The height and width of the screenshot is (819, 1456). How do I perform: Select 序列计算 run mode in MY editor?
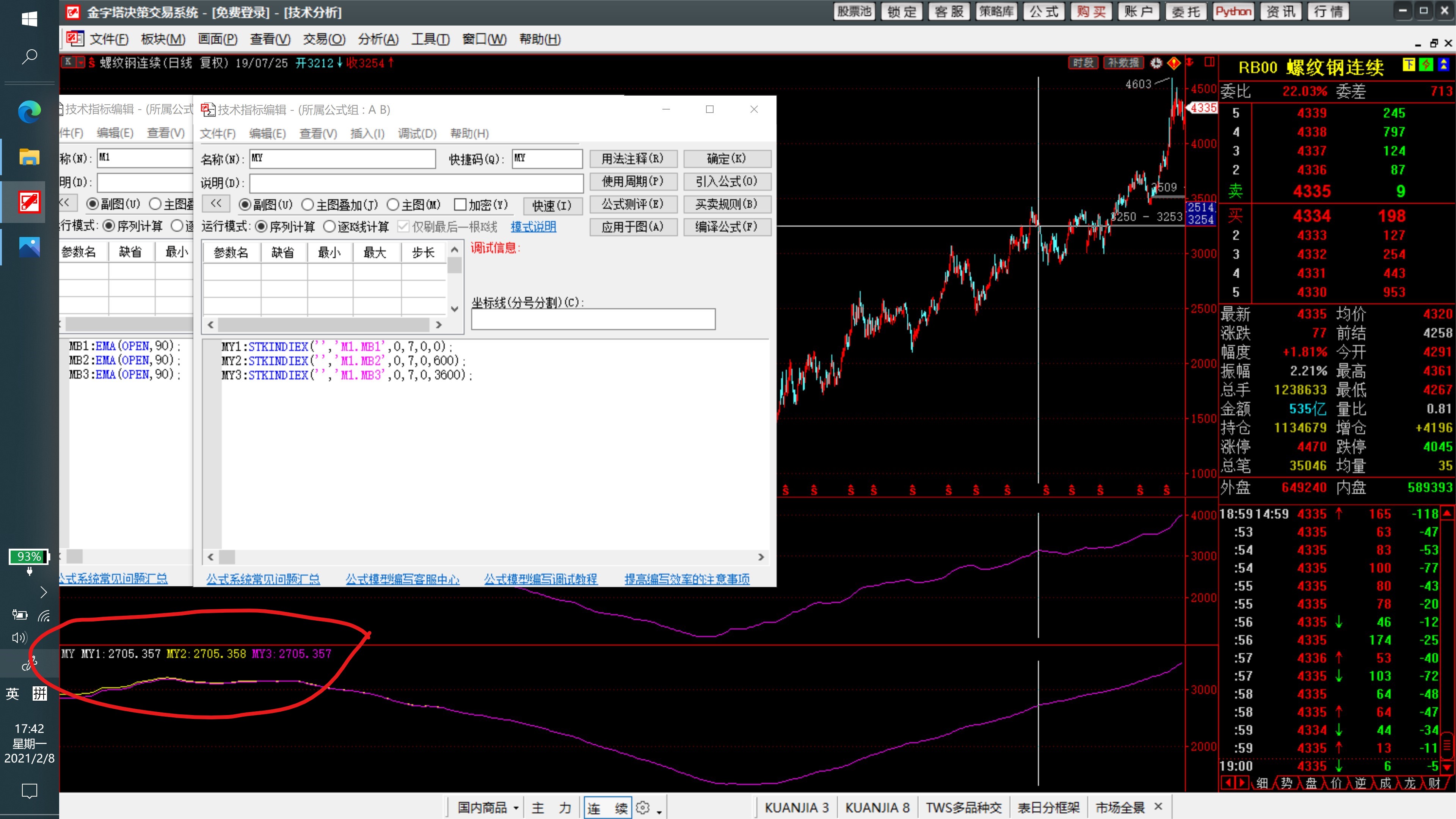(261, 227)
